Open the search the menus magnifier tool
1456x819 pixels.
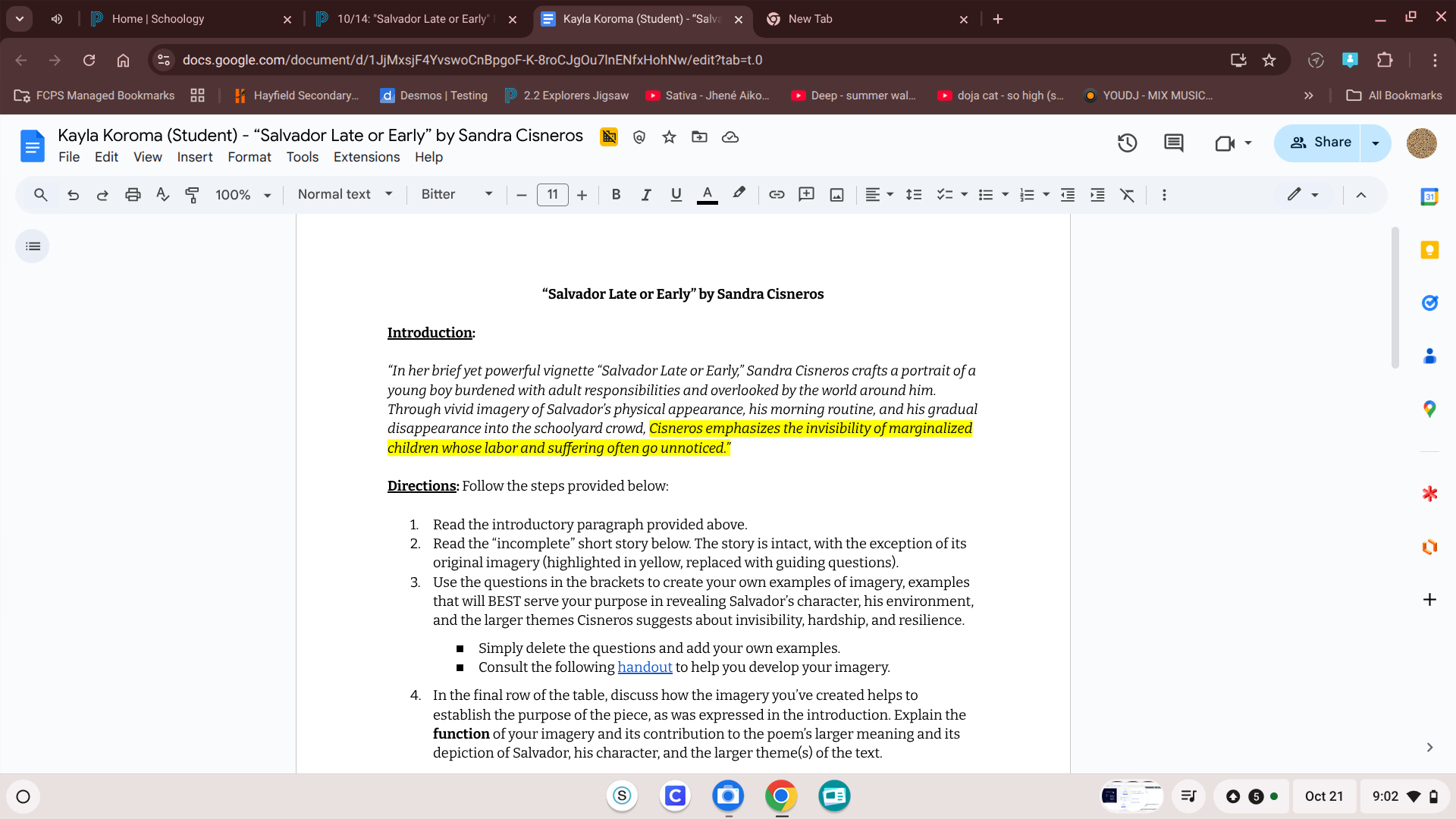(41, 195)
